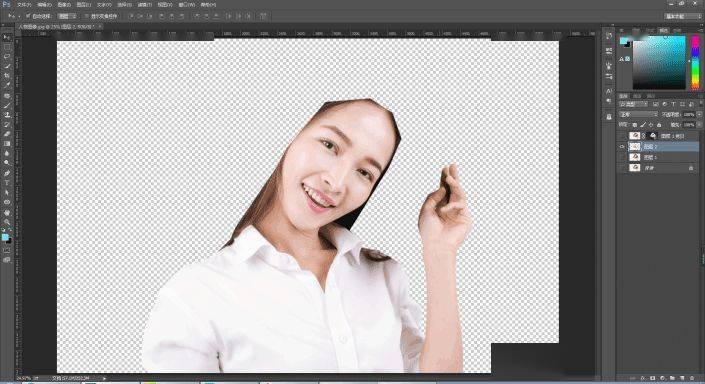The width and height of the screenshot is (705, 384).
Task: Open the Layer menu
Action: coord(84,4)
